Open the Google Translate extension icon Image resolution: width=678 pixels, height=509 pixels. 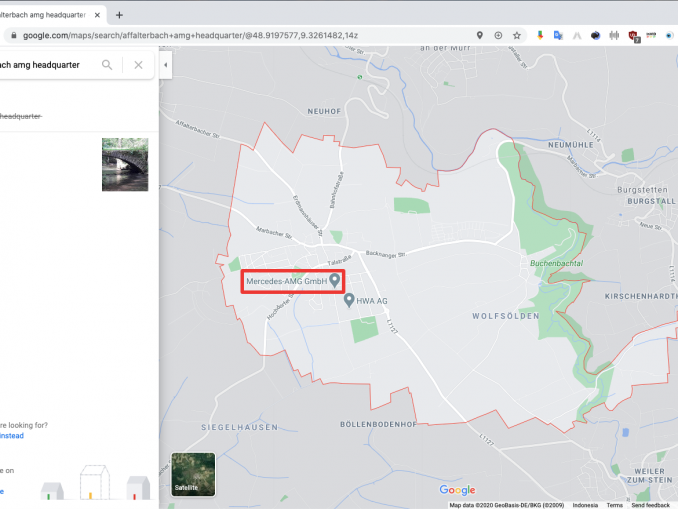coord(558,35)
